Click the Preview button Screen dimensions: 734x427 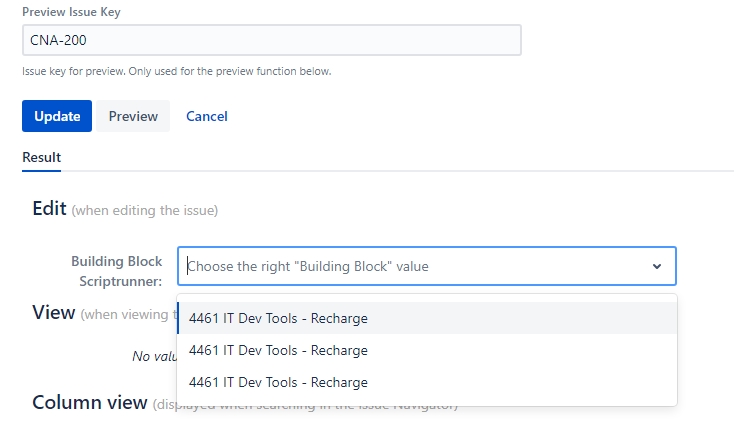coord(133,116)
